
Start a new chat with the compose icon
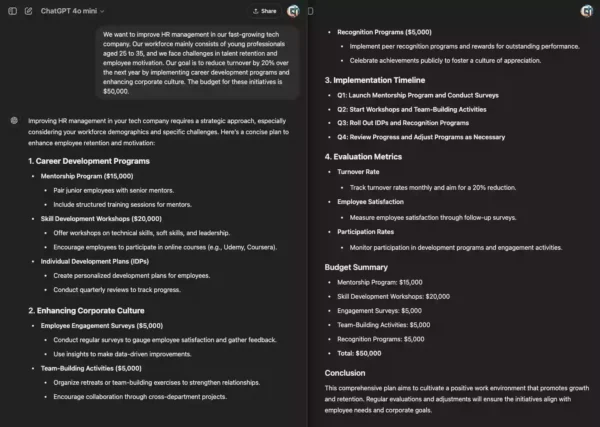[x=28, y=11]
